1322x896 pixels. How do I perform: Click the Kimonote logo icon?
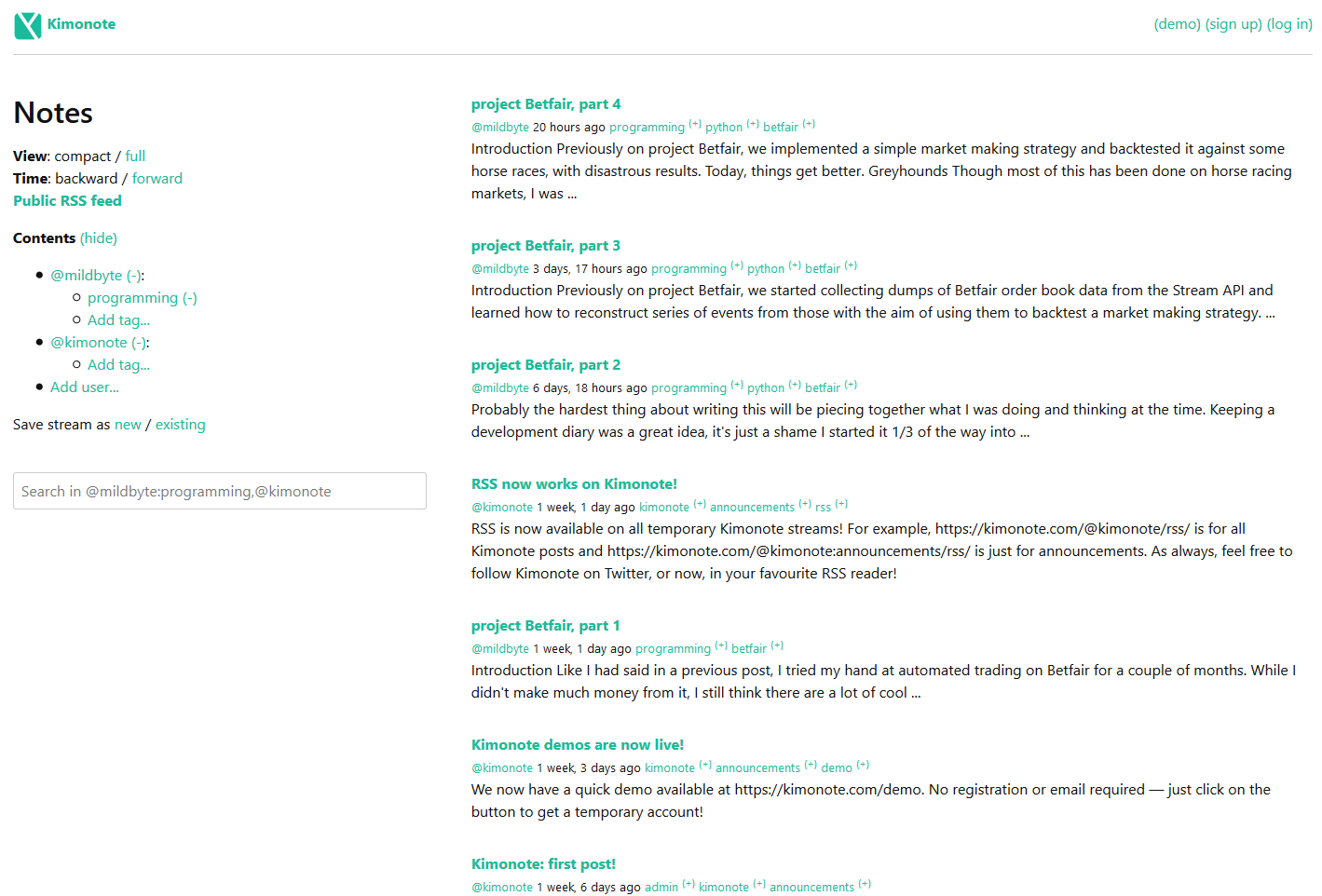tap(28, 25)
